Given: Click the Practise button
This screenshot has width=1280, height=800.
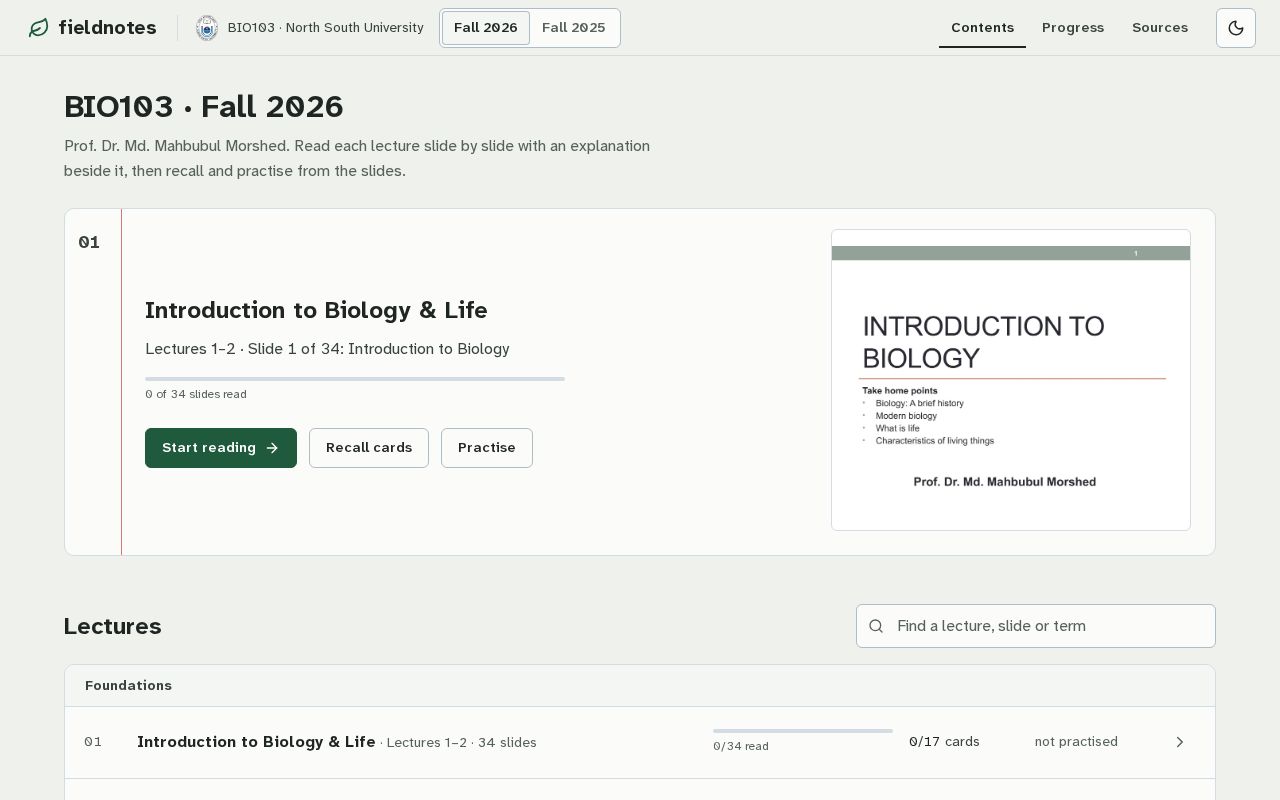Looking at the screenshot, I should click(487, 448).
